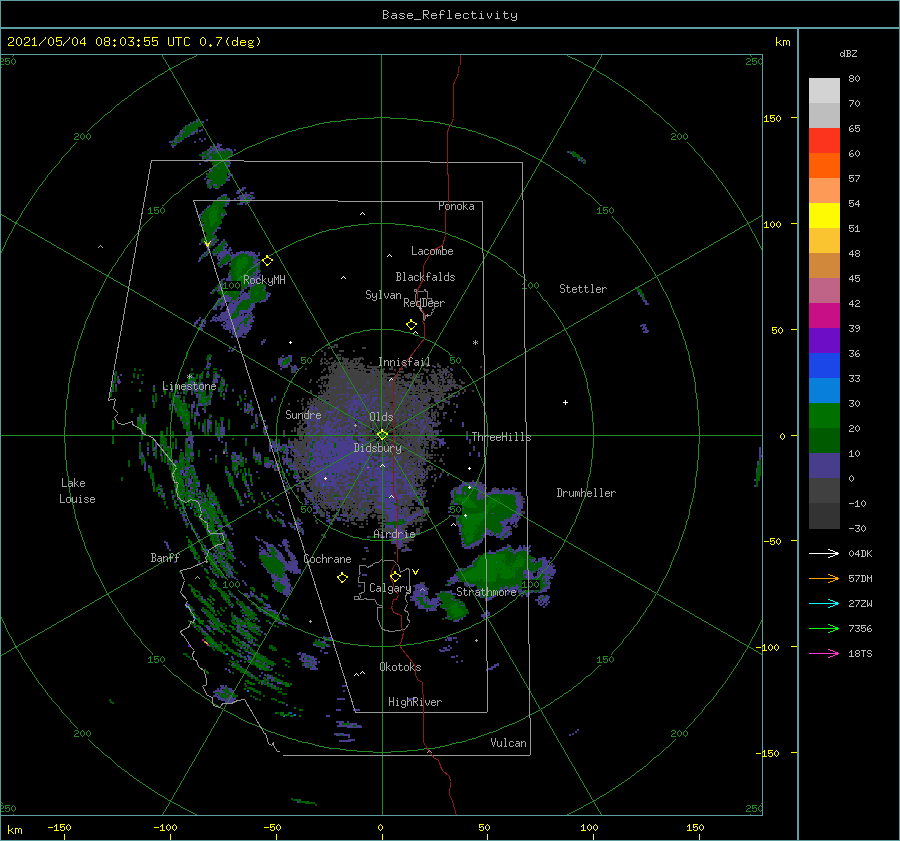Select the yellow diamond marker below Cochrane

342,578
